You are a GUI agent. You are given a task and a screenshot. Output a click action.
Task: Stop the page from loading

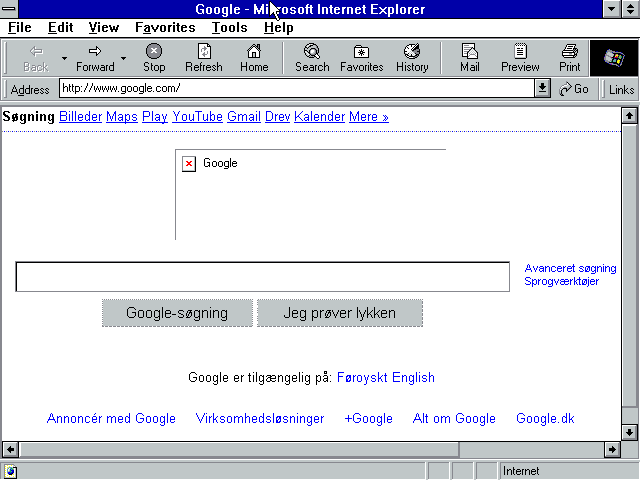(154, 58)
